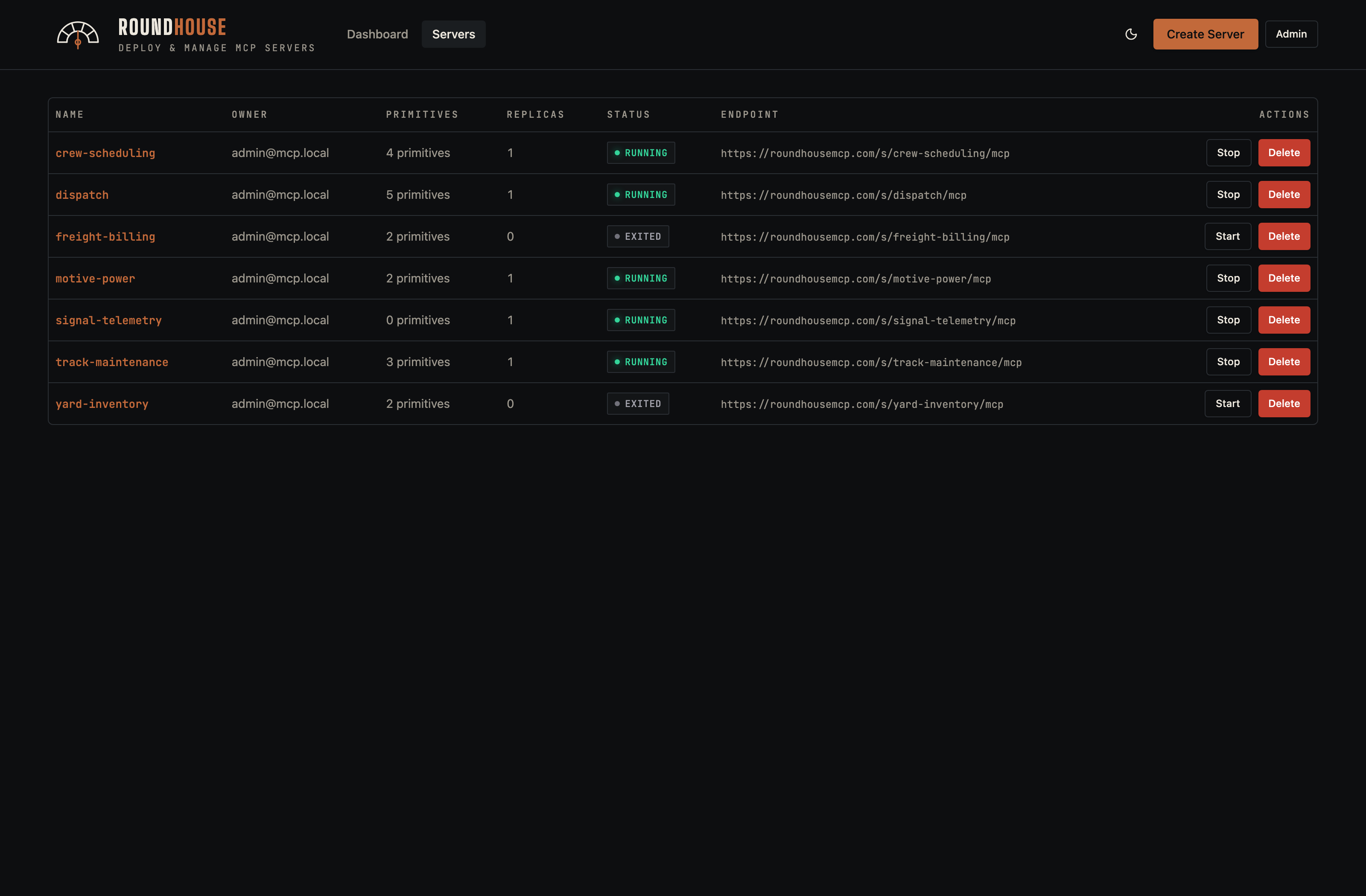
Task: Click the Roundhouse logo icon
Action: click(x=78, y=35)
